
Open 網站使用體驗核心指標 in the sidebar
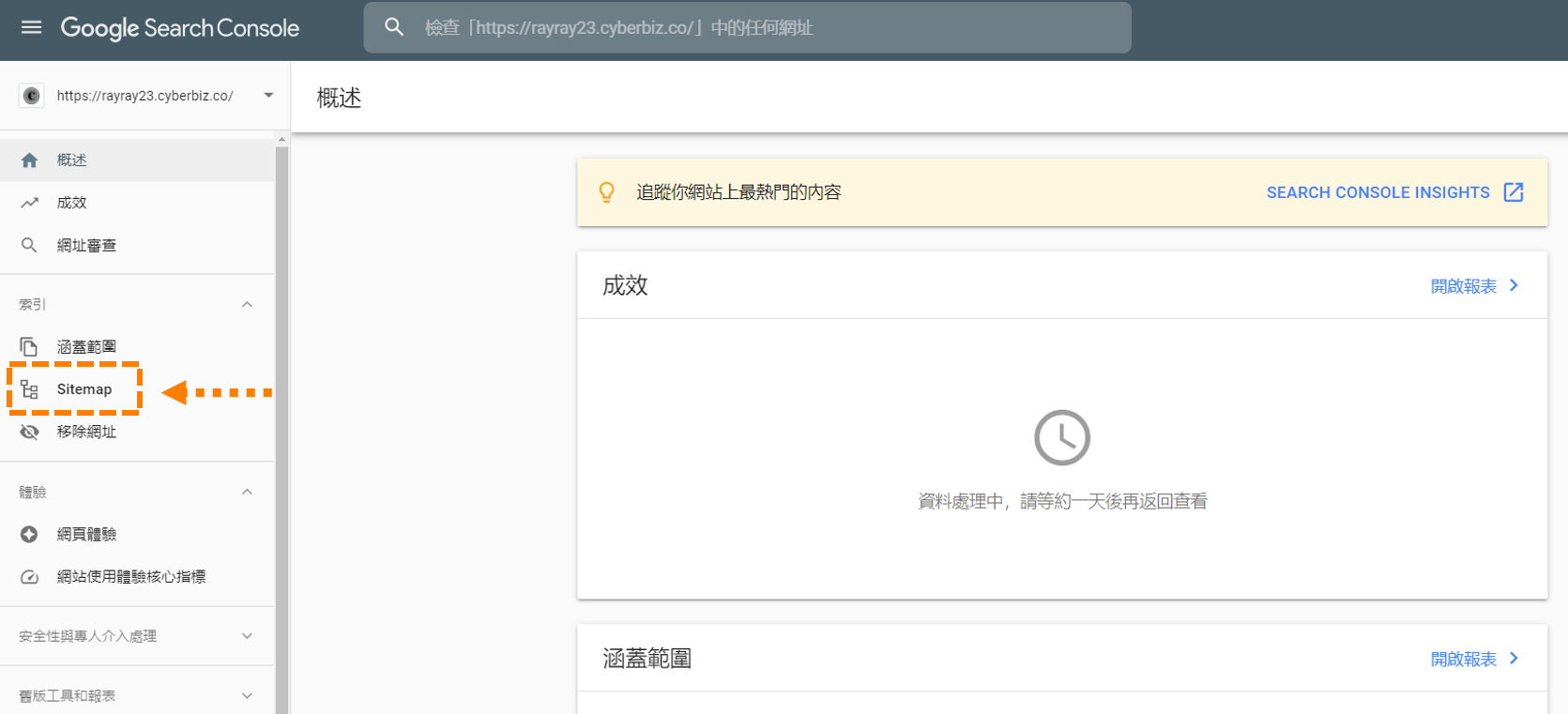137,577
